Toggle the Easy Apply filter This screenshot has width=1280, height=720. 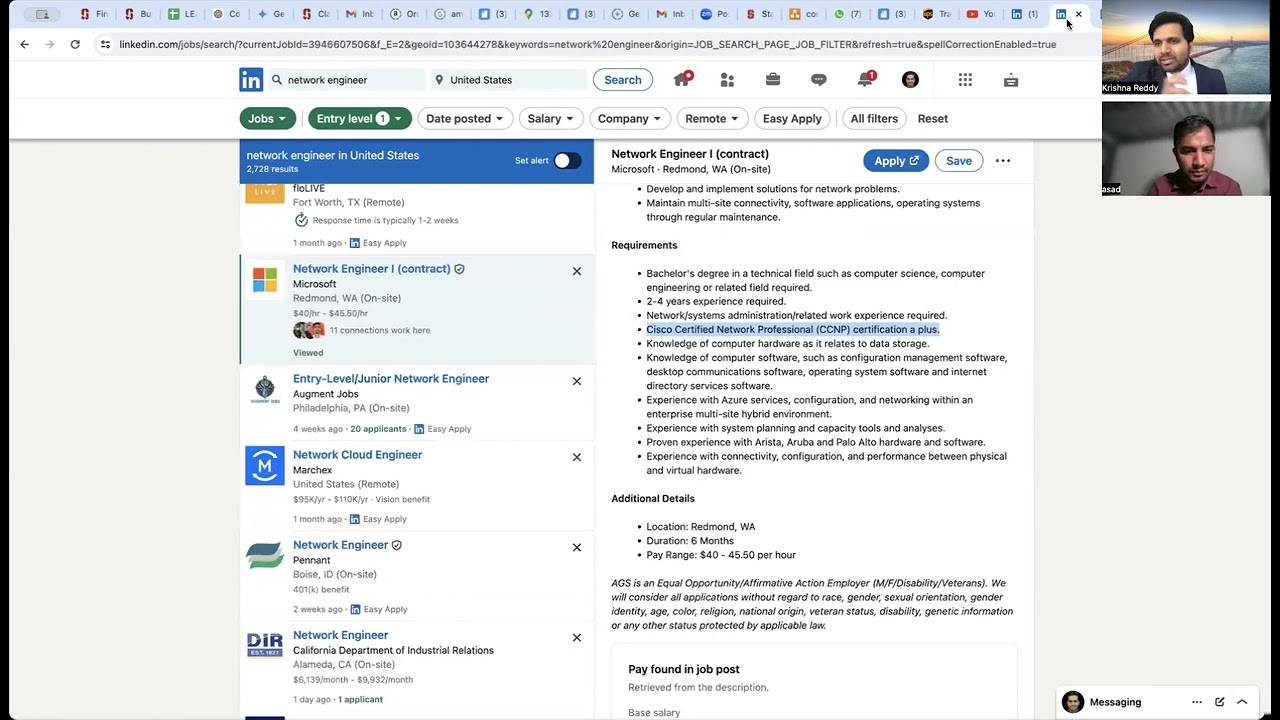coord(792,118)
